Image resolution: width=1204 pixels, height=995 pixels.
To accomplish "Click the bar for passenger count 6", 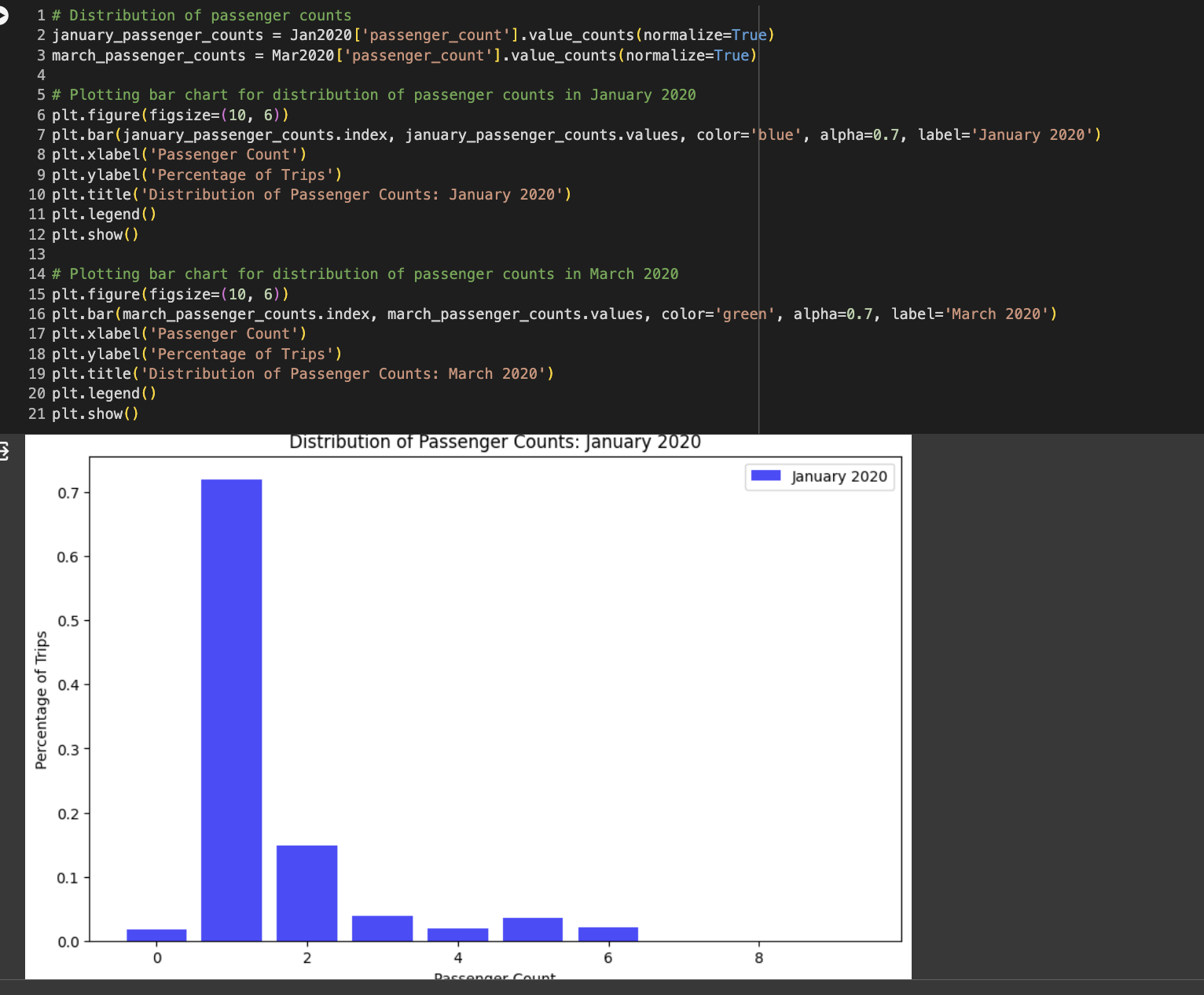I will [x=608, y=934].
